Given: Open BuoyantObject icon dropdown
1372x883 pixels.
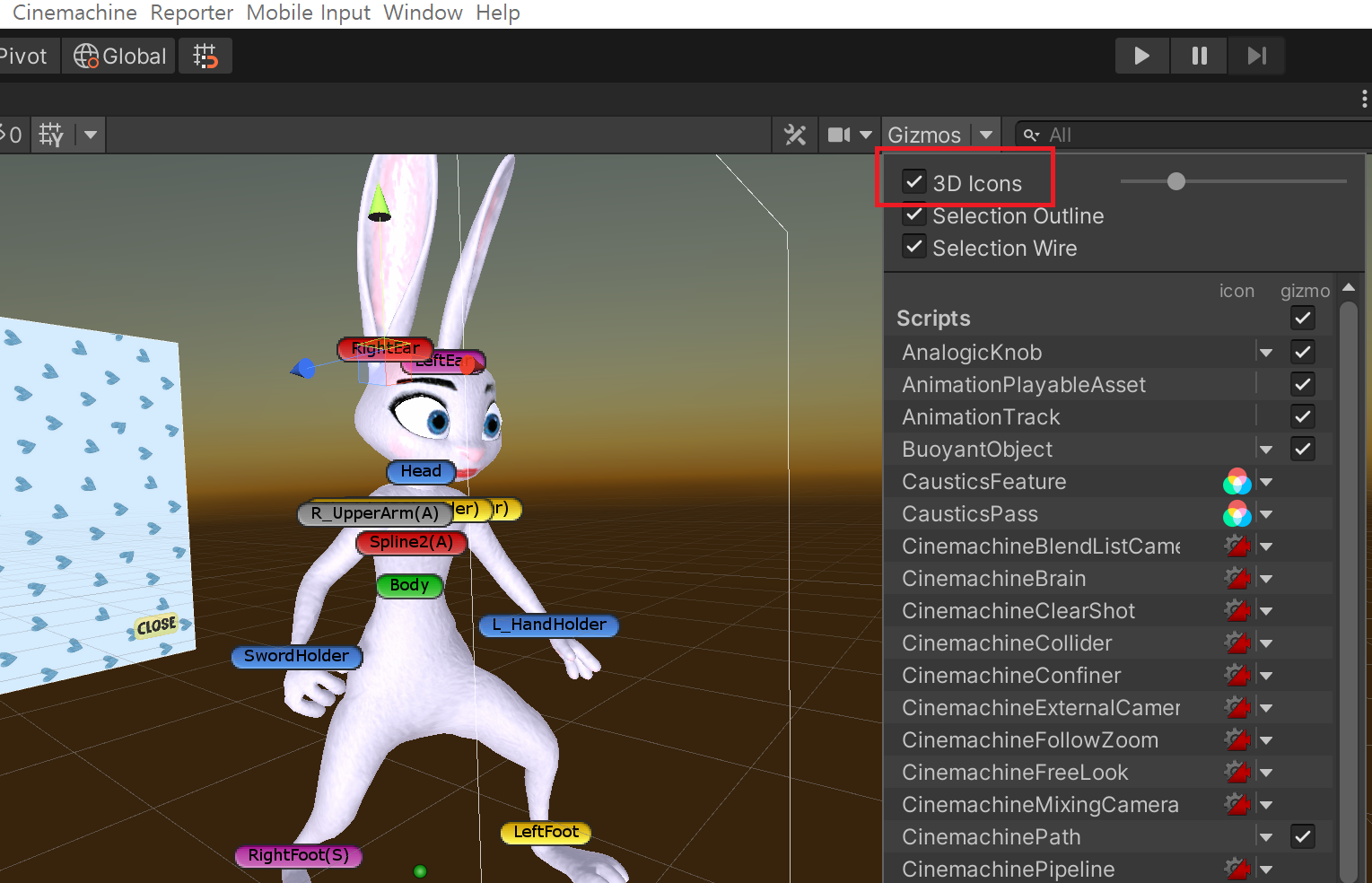Looking at the screenshot, I should pyautogui.click(x=1266, y=450).
